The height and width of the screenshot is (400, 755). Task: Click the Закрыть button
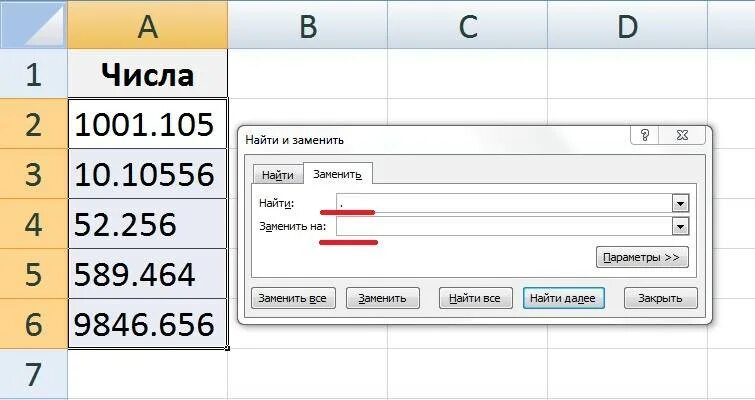[x=660, y=298]
